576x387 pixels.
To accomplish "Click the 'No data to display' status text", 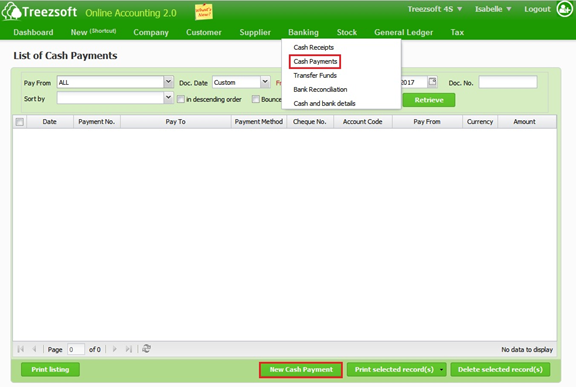I will click(527, 350).
